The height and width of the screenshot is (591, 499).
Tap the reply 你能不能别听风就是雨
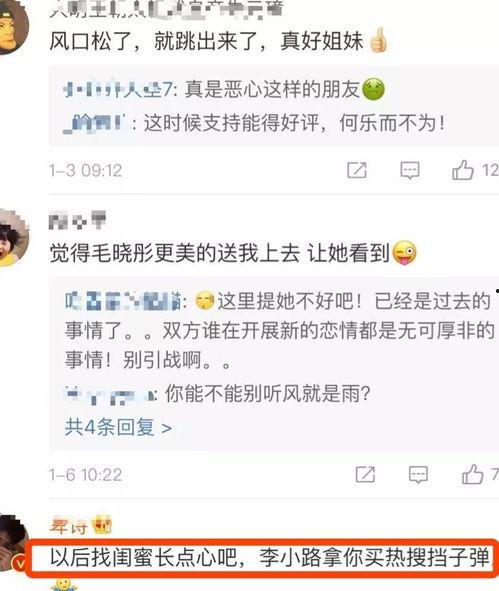pyautogui.click(x=268, y=394)
